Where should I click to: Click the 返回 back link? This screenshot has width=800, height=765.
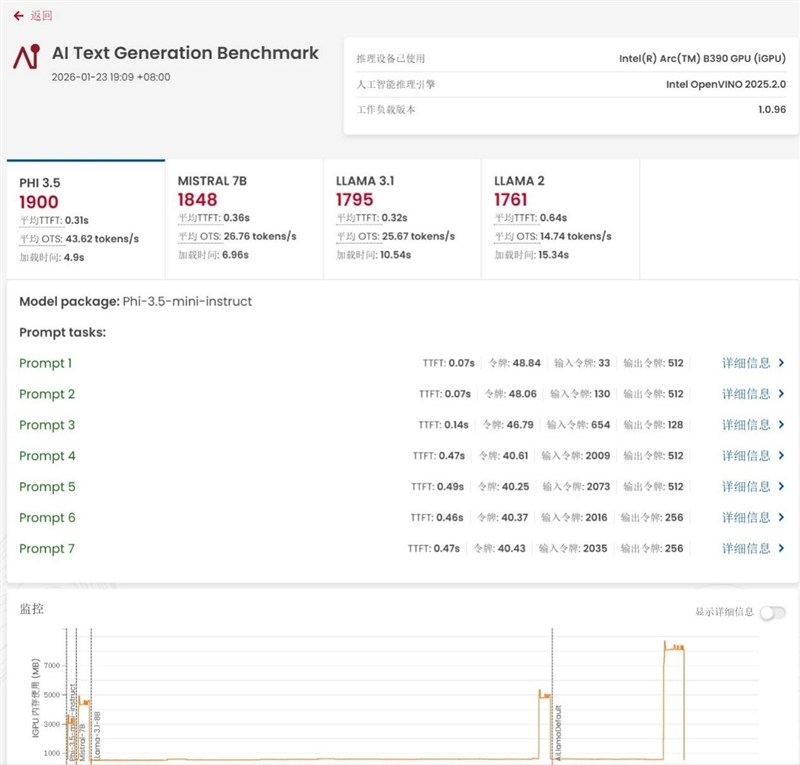click(41, 16)
